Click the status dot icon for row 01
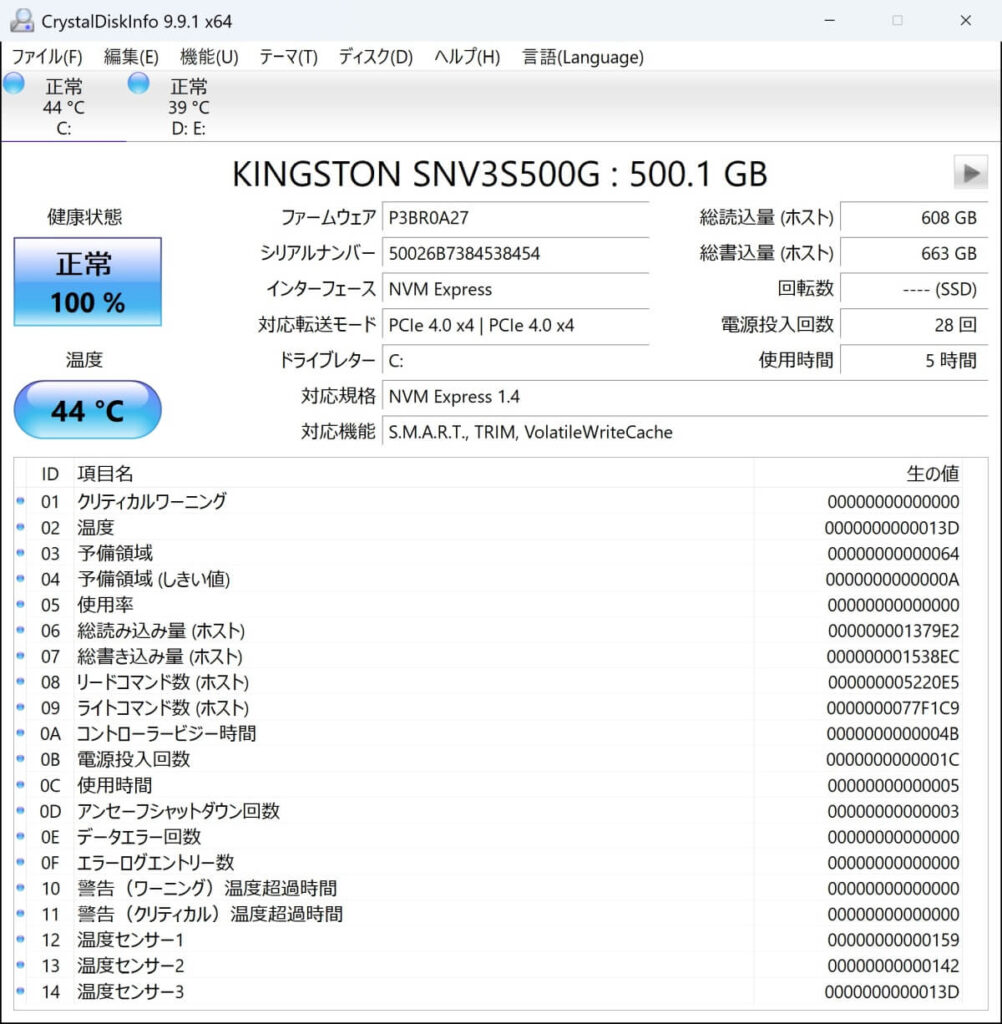The width and height of the screenshot is (1002, 1024). 20,501
